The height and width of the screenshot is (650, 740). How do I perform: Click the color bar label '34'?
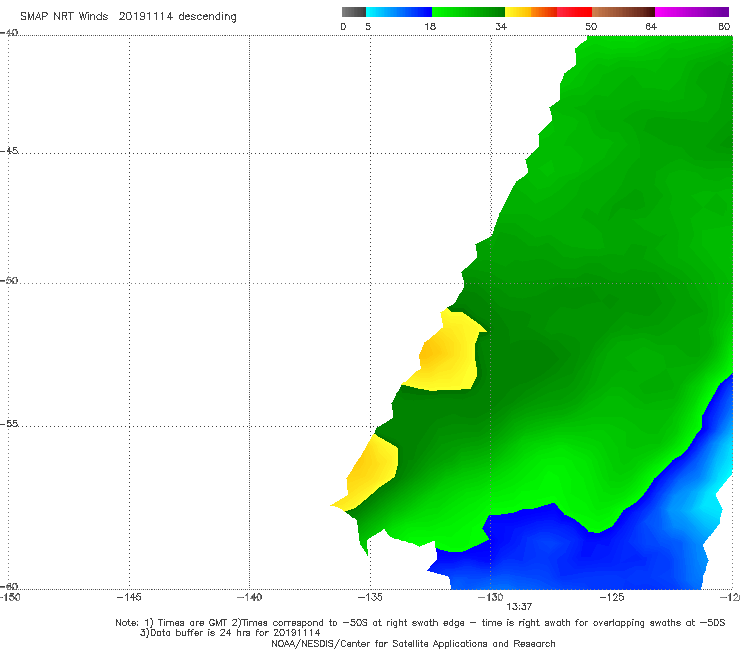pyautogui.click(x=501, y=27)
